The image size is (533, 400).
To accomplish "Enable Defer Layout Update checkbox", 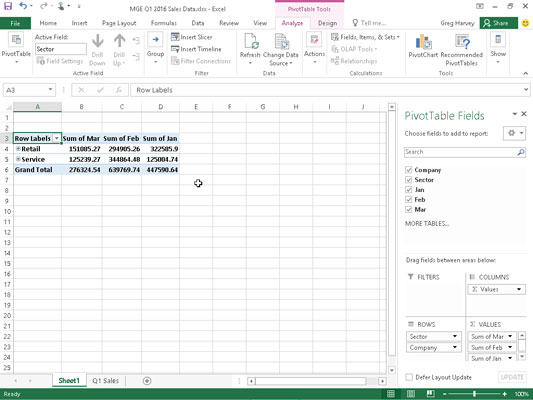I will point(409,377).
